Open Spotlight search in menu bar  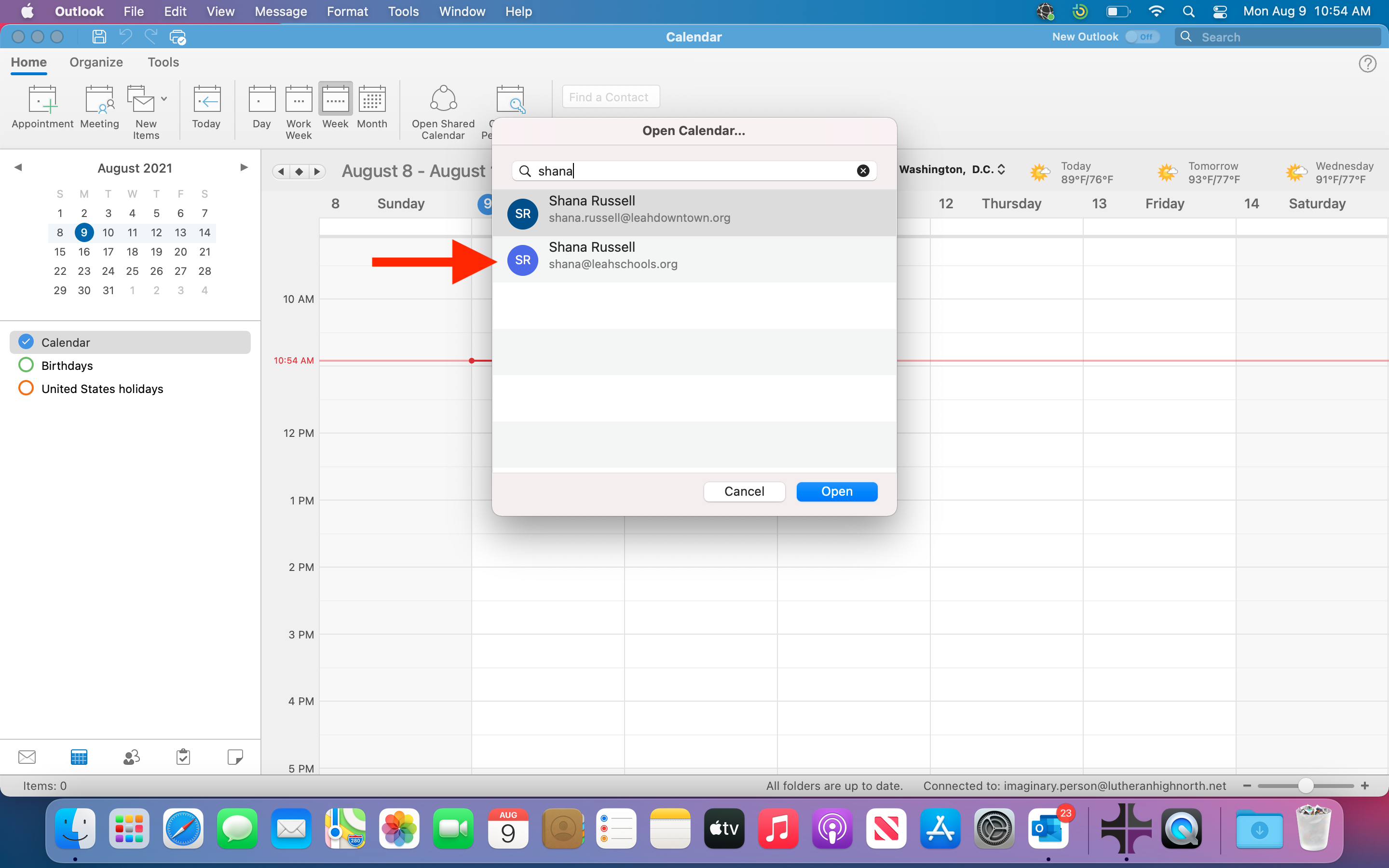tap(1188, 12)
